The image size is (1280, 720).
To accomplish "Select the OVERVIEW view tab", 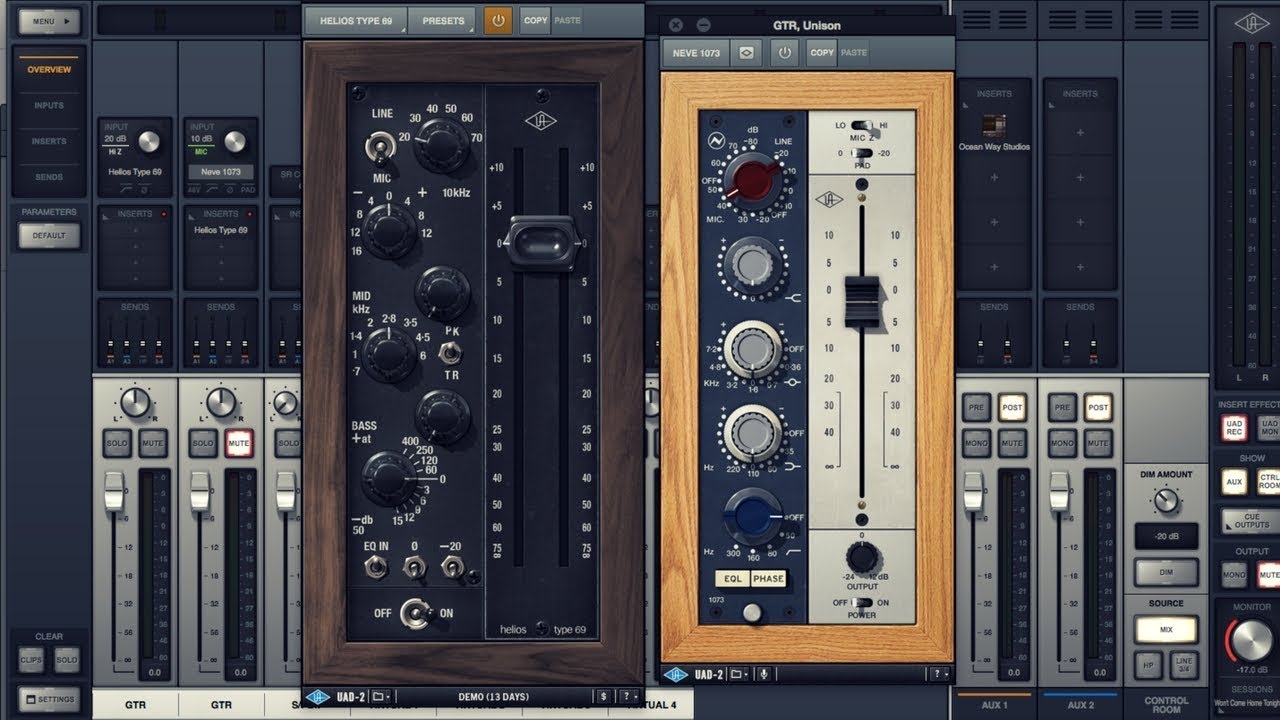I will pyautogui.click(x=50, y=70).
